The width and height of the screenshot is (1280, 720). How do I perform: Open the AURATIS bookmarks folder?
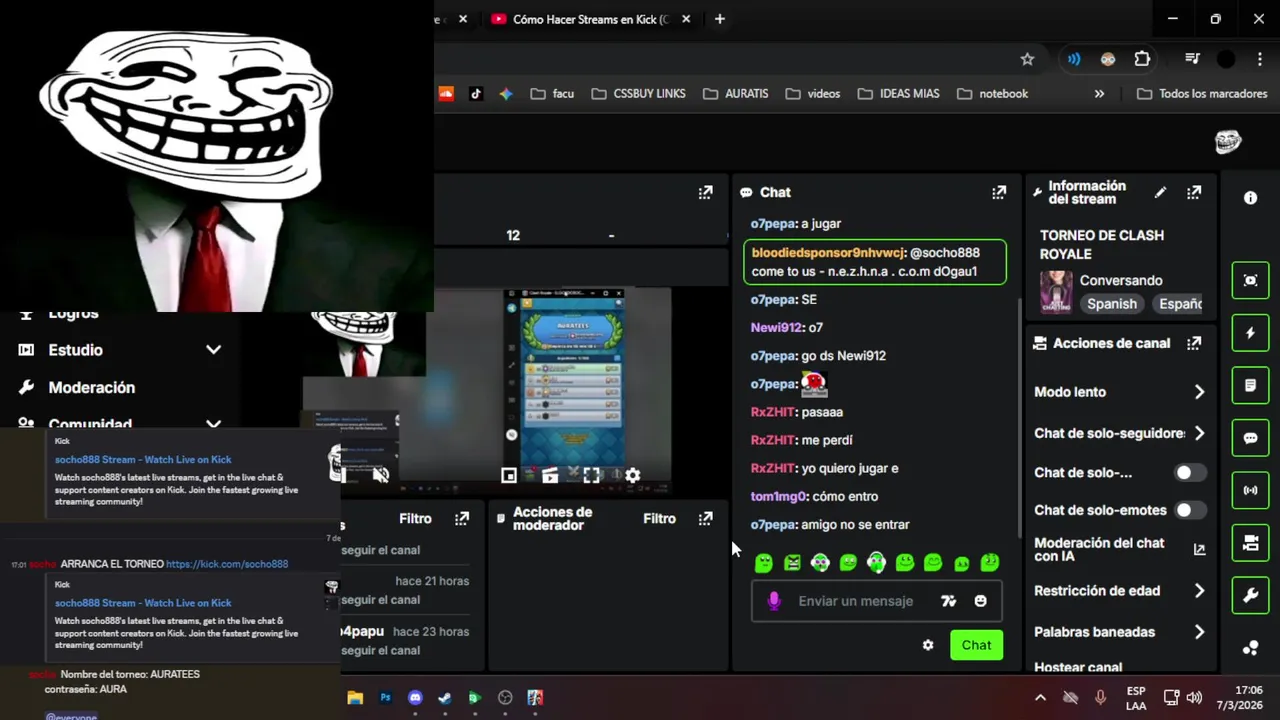(735, 93)
